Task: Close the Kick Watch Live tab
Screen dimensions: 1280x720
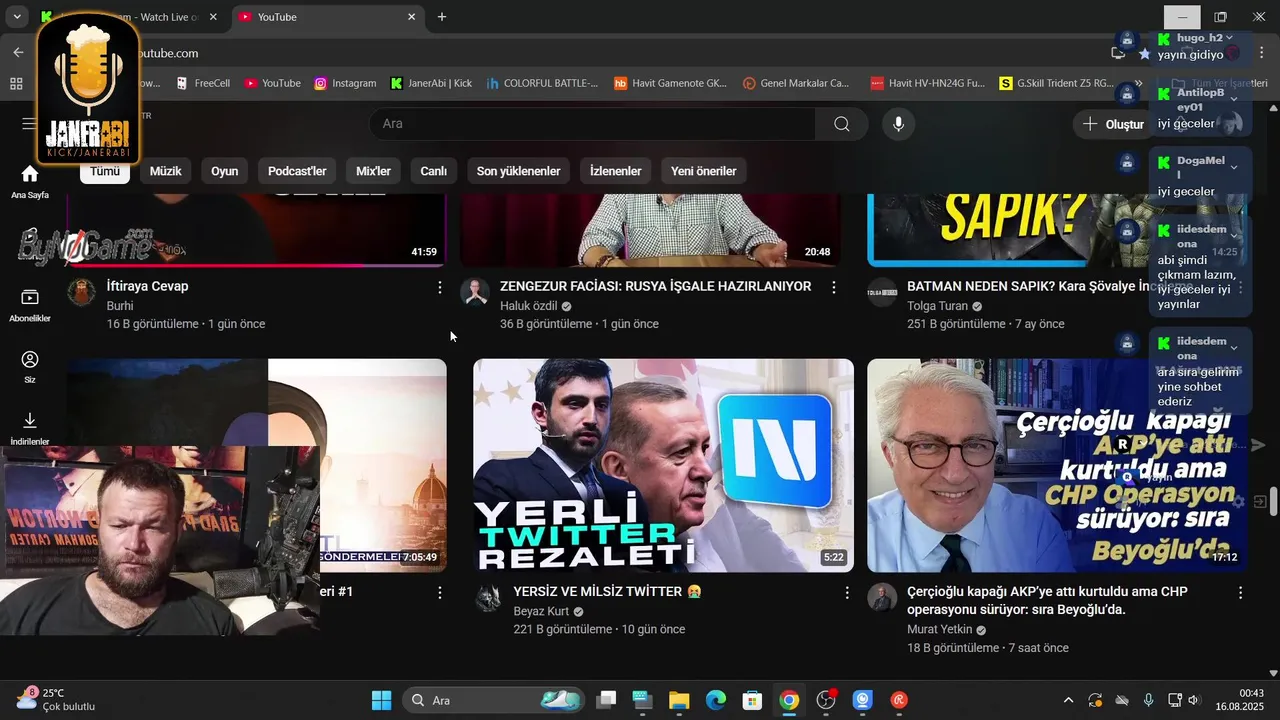Action: [212, 17]
